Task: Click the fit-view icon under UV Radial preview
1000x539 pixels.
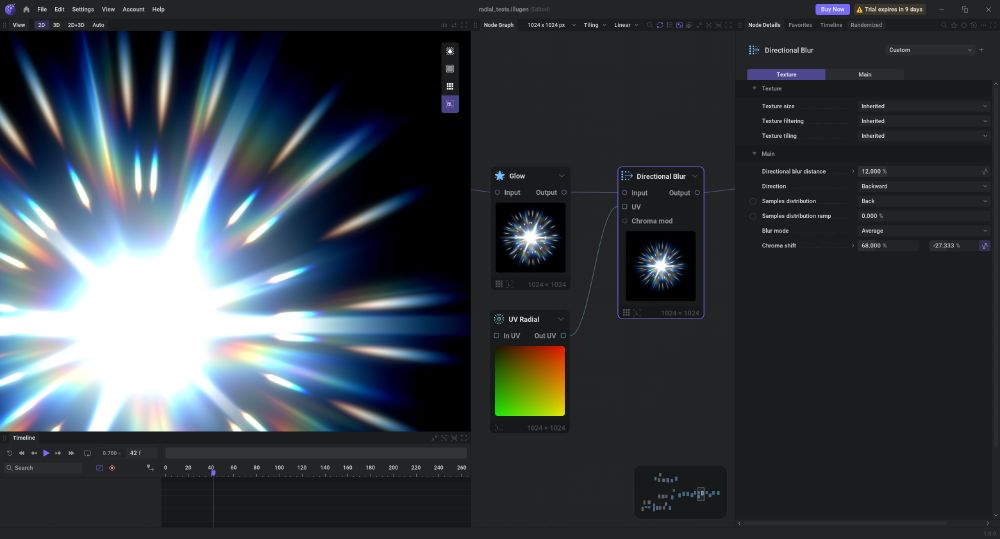Action: (x=499, y=428)
